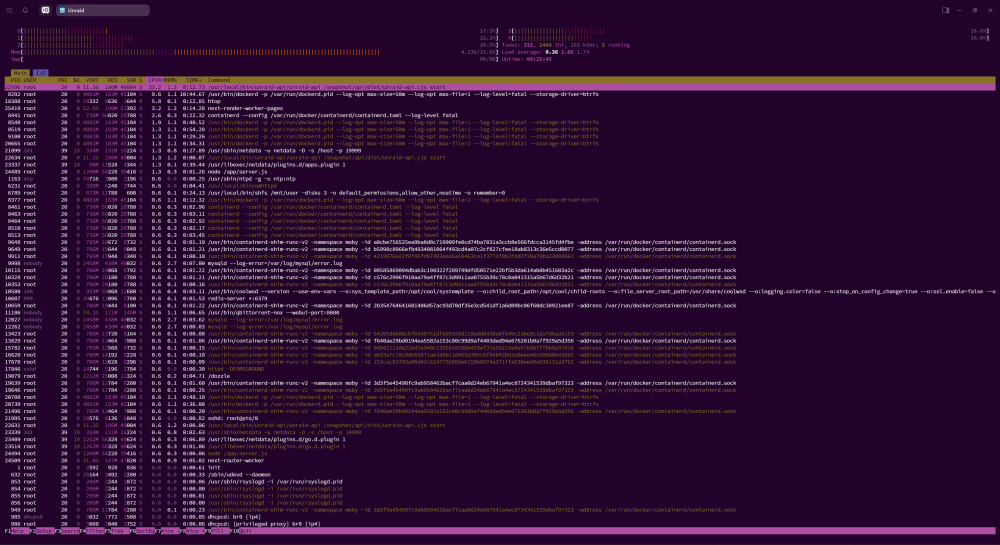Click the Uptime line
Screen dimensions: 1000x545
click(x=527, y=59)
